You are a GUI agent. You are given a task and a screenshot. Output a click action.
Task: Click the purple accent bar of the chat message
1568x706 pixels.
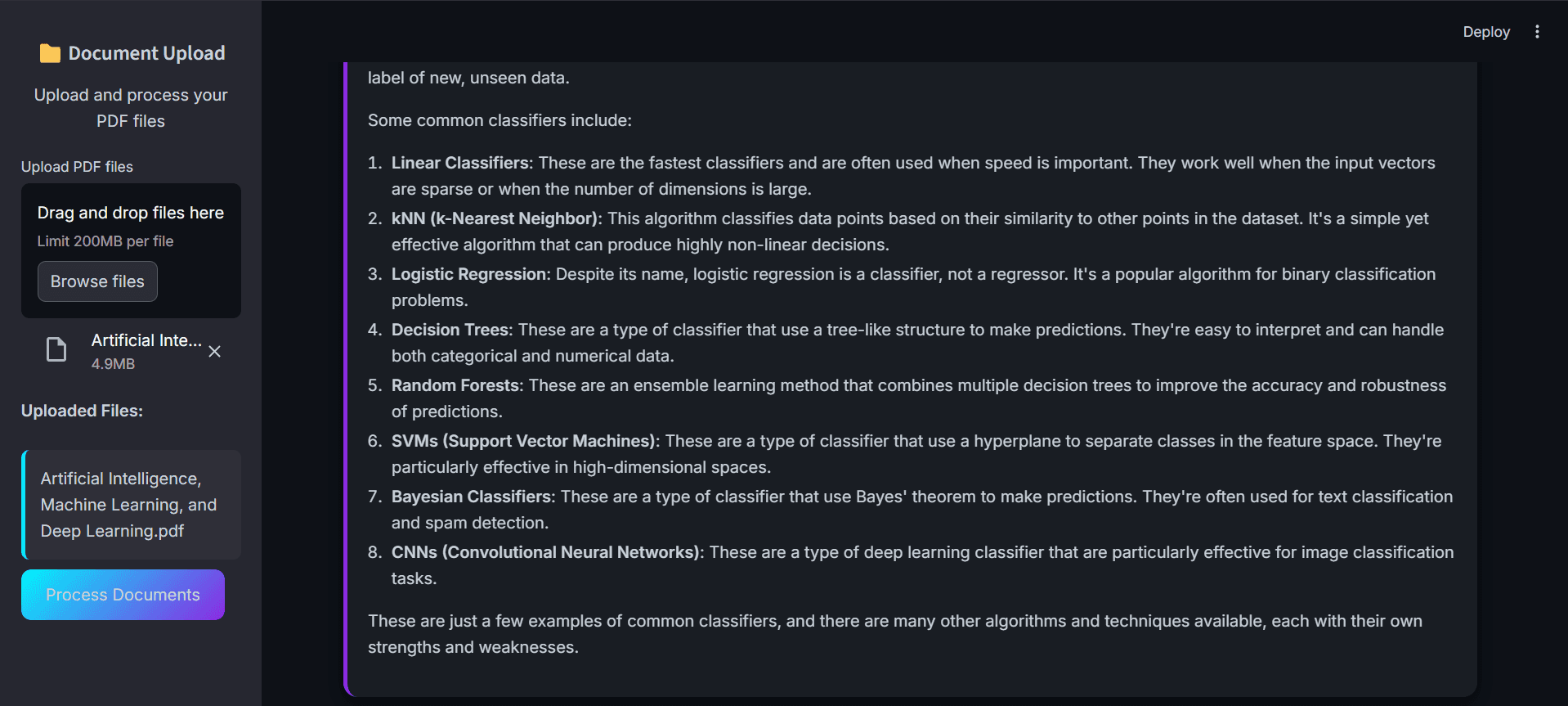(x=347, y=376)
